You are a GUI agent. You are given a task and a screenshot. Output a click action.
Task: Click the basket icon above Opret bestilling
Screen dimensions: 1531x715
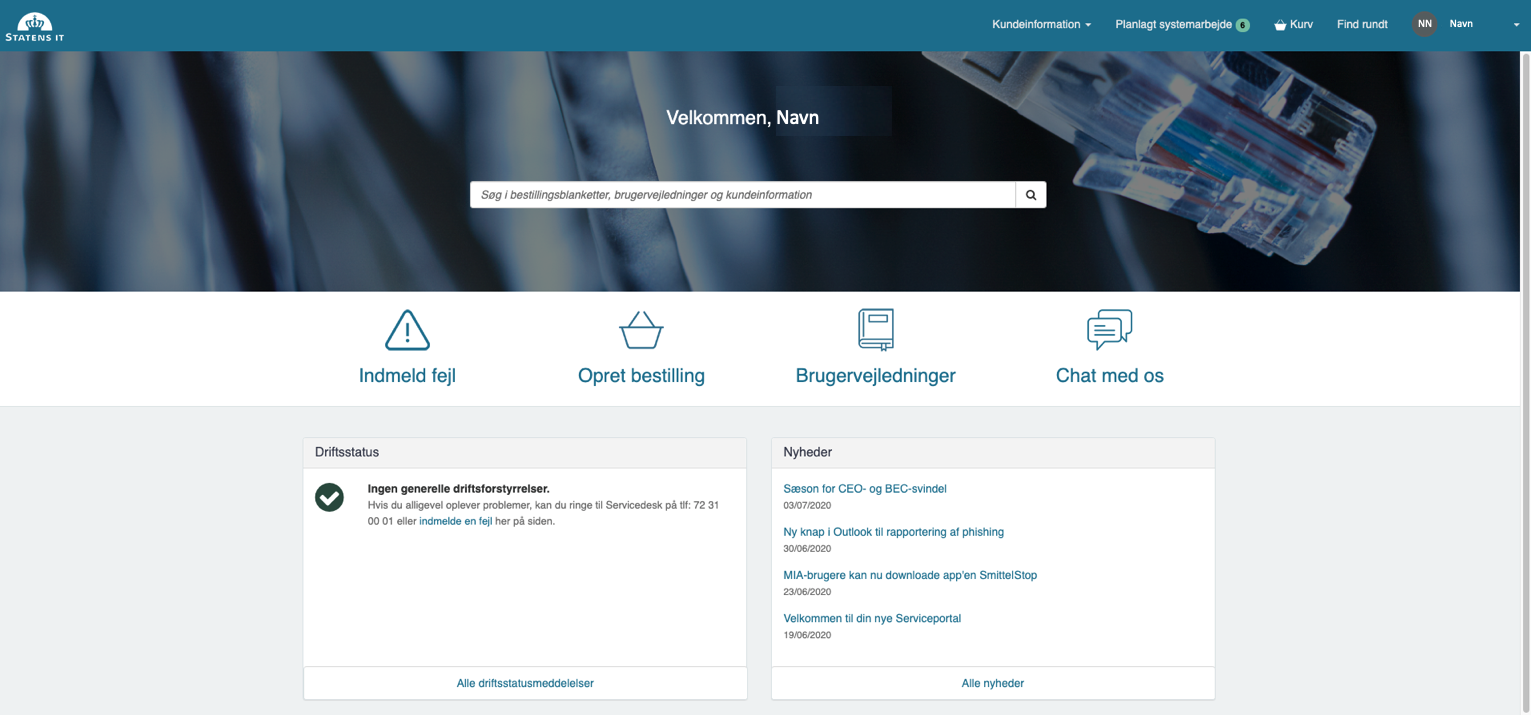click(x=641, y=330)
